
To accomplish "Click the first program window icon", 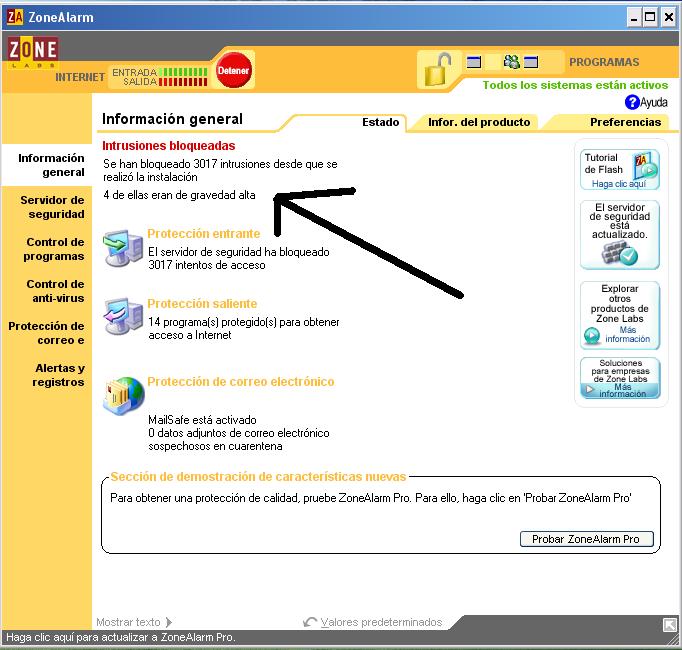I will 474,62.
